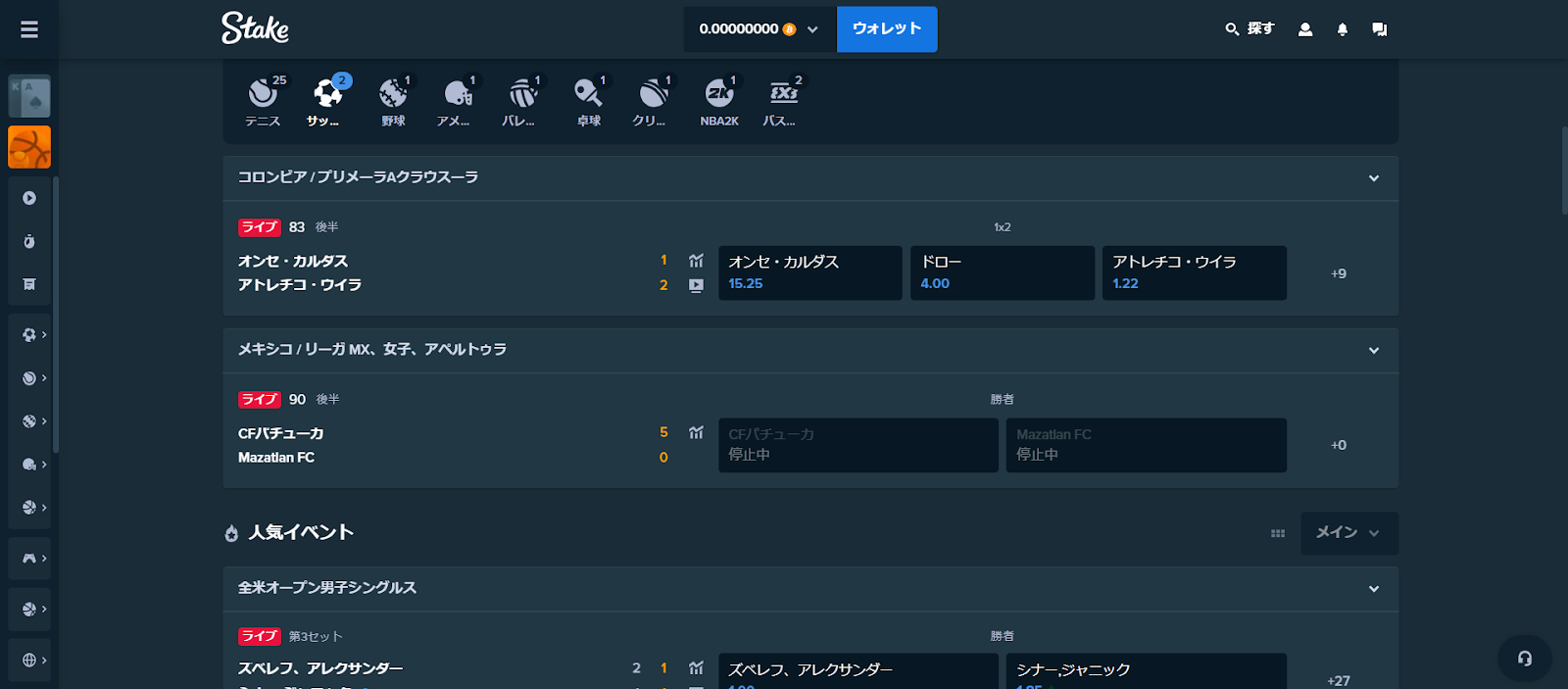The height and width of the screenshot is (689, 1568).
Task: Open the Mazatlan FC team name link
Action: [x=276, y=458]
